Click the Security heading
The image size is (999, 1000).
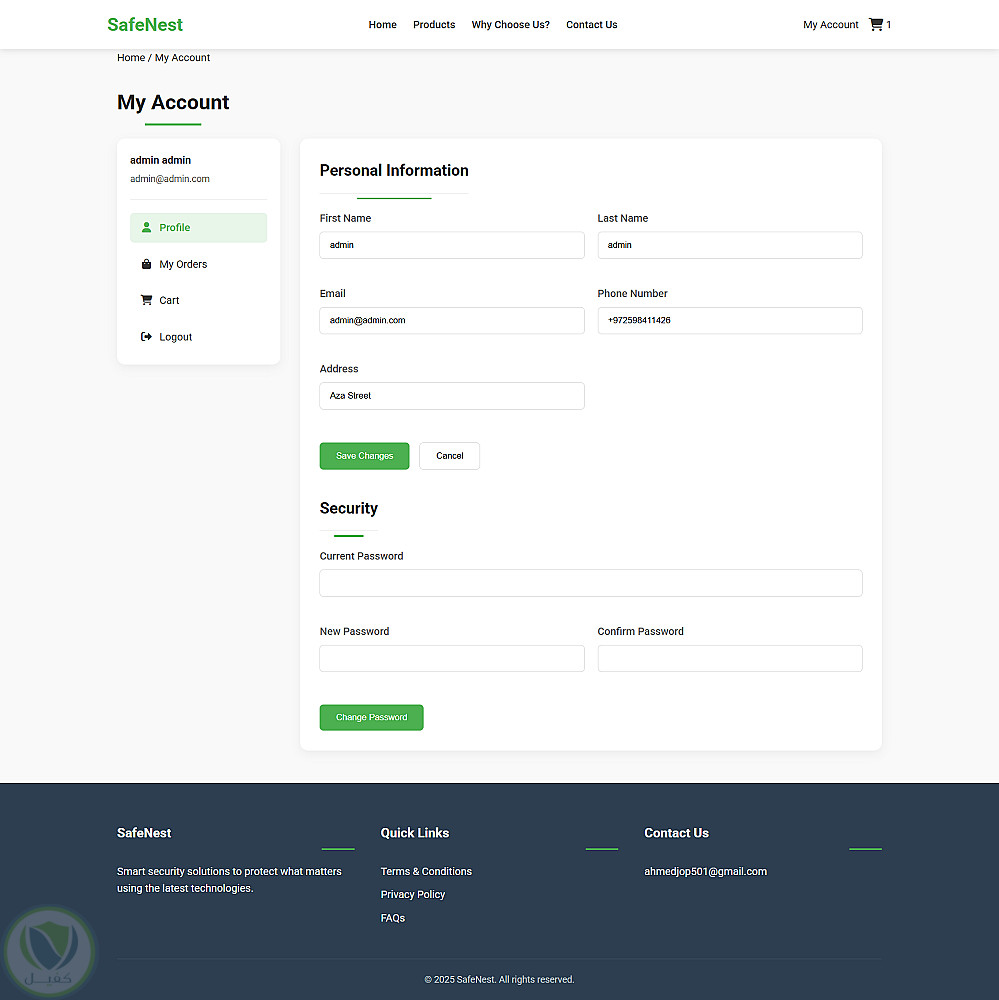click(x=348, y=508)
